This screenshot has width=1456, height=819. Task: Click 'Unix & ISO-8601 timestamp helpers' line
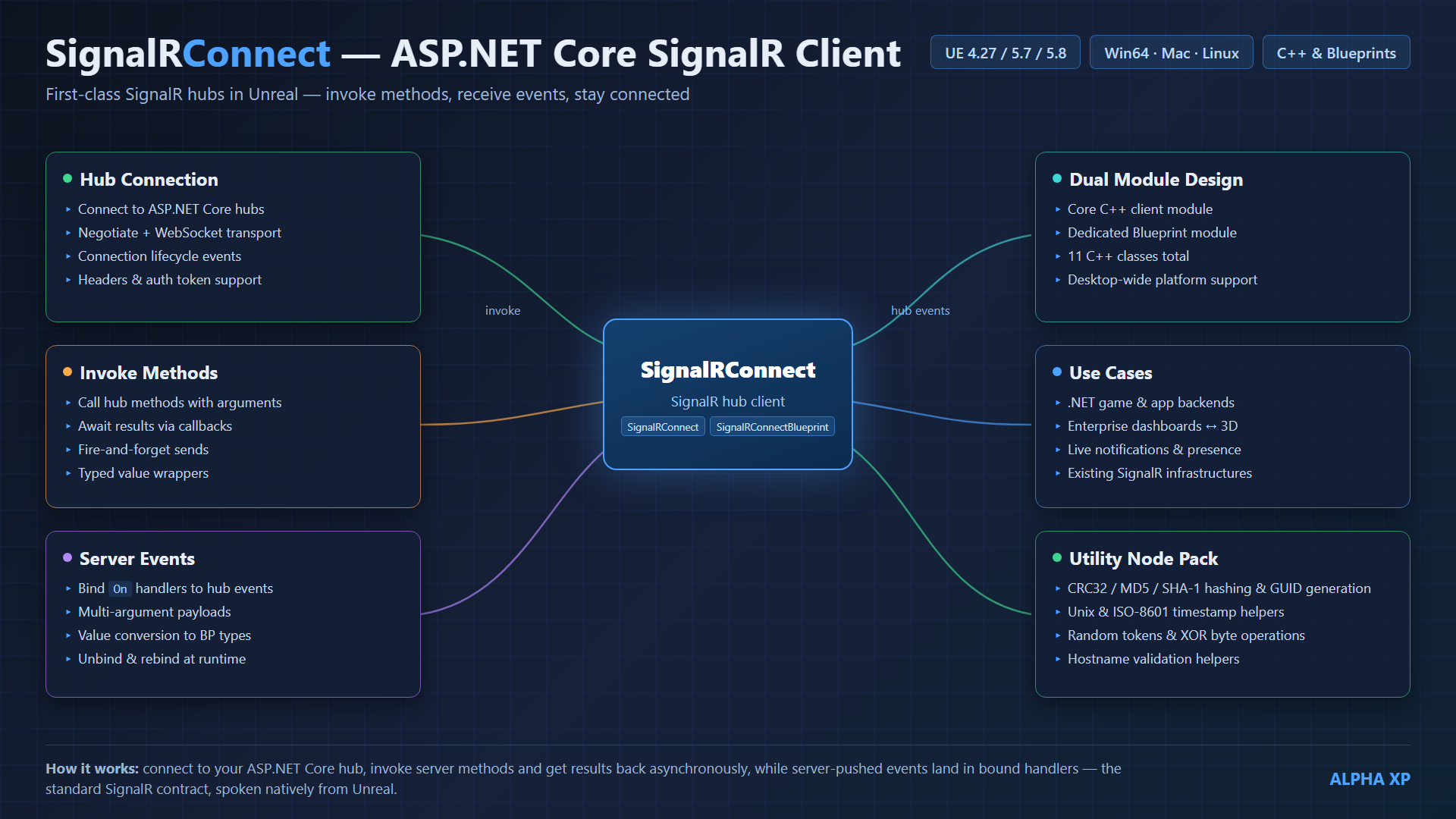1176,612
